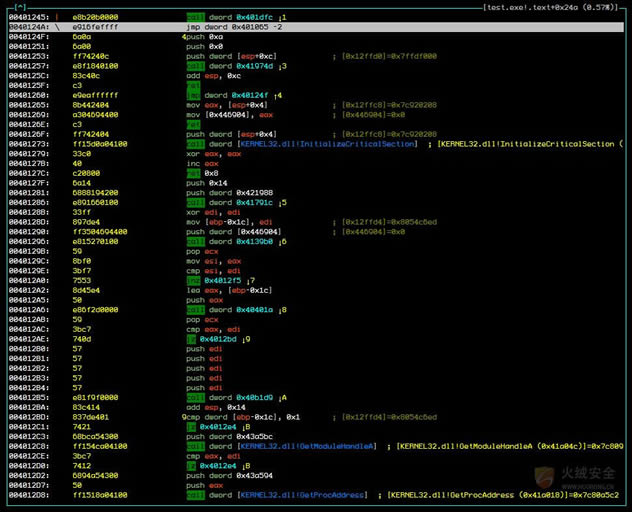Select address 00401273 in the address column
This screenshot has width=632, height=512.
pos(24,144)
